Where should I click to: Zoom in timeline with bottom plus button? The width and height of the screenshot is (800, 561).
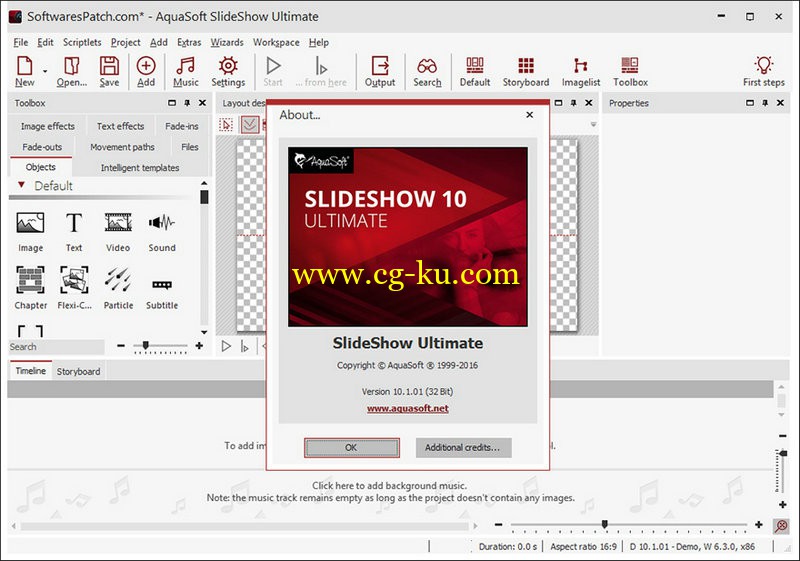pos(759,524)
